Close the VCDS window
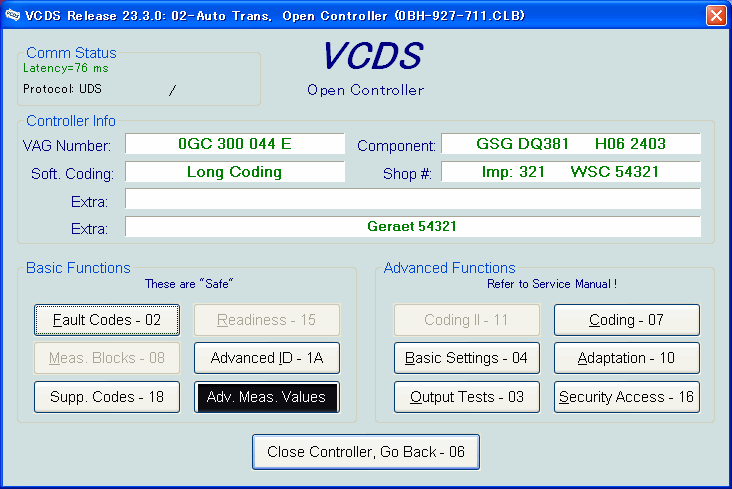732x489 pixels. point(716,15)
